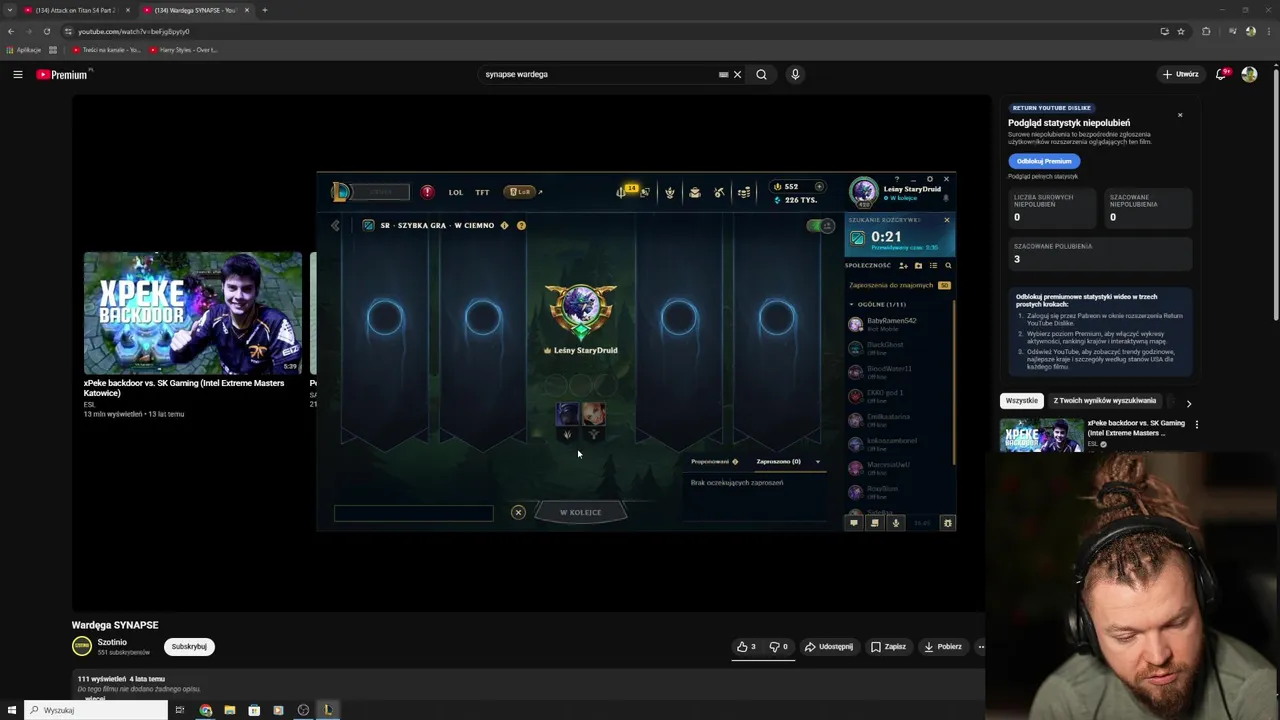Click the Pobierz download button
1280x720 pixels.
coord(943,647)
